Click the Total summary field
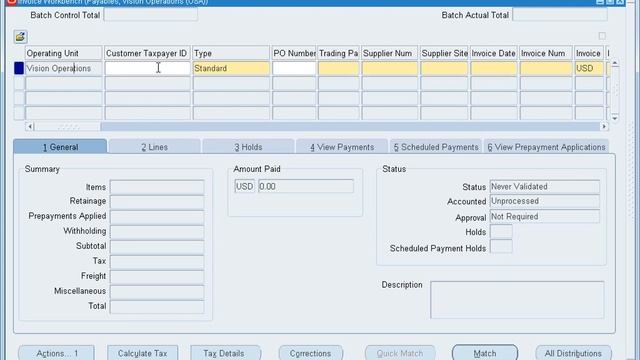 tap(157, 307)
